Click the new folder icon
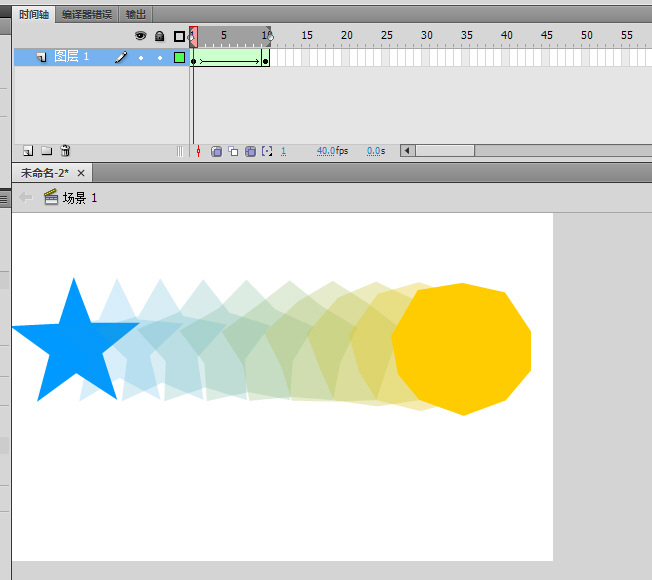This screenshot has height=580, width=652. pos(46,151)
